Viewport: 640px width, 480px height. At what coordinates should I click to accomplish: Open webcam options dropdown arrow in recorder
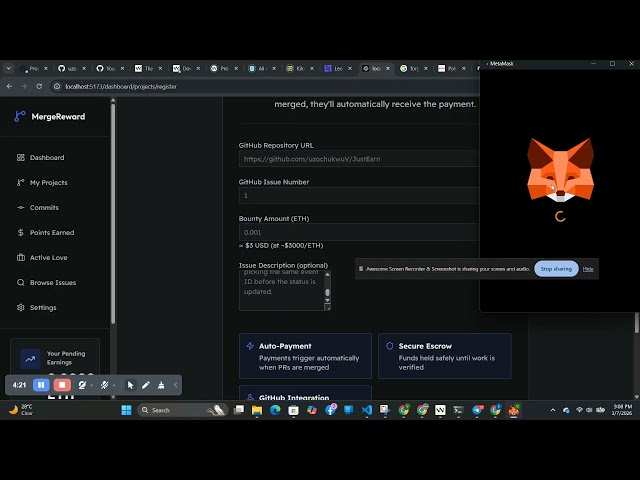tap(91, 385)
